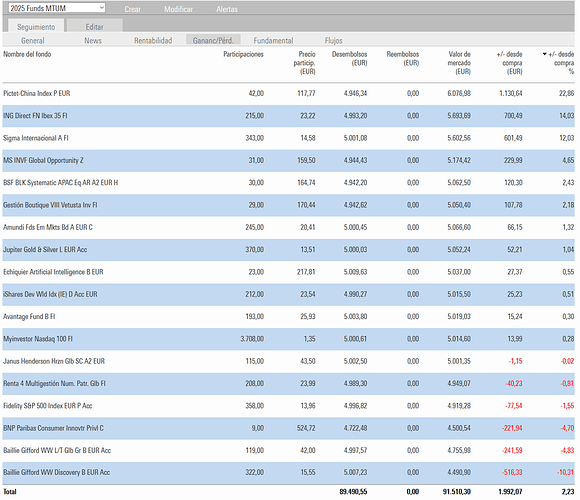This screenshot has height=500, width=580.
Task: Open Fidelity S&P 500 Index EUR P Acc
Action: point(48,406)
